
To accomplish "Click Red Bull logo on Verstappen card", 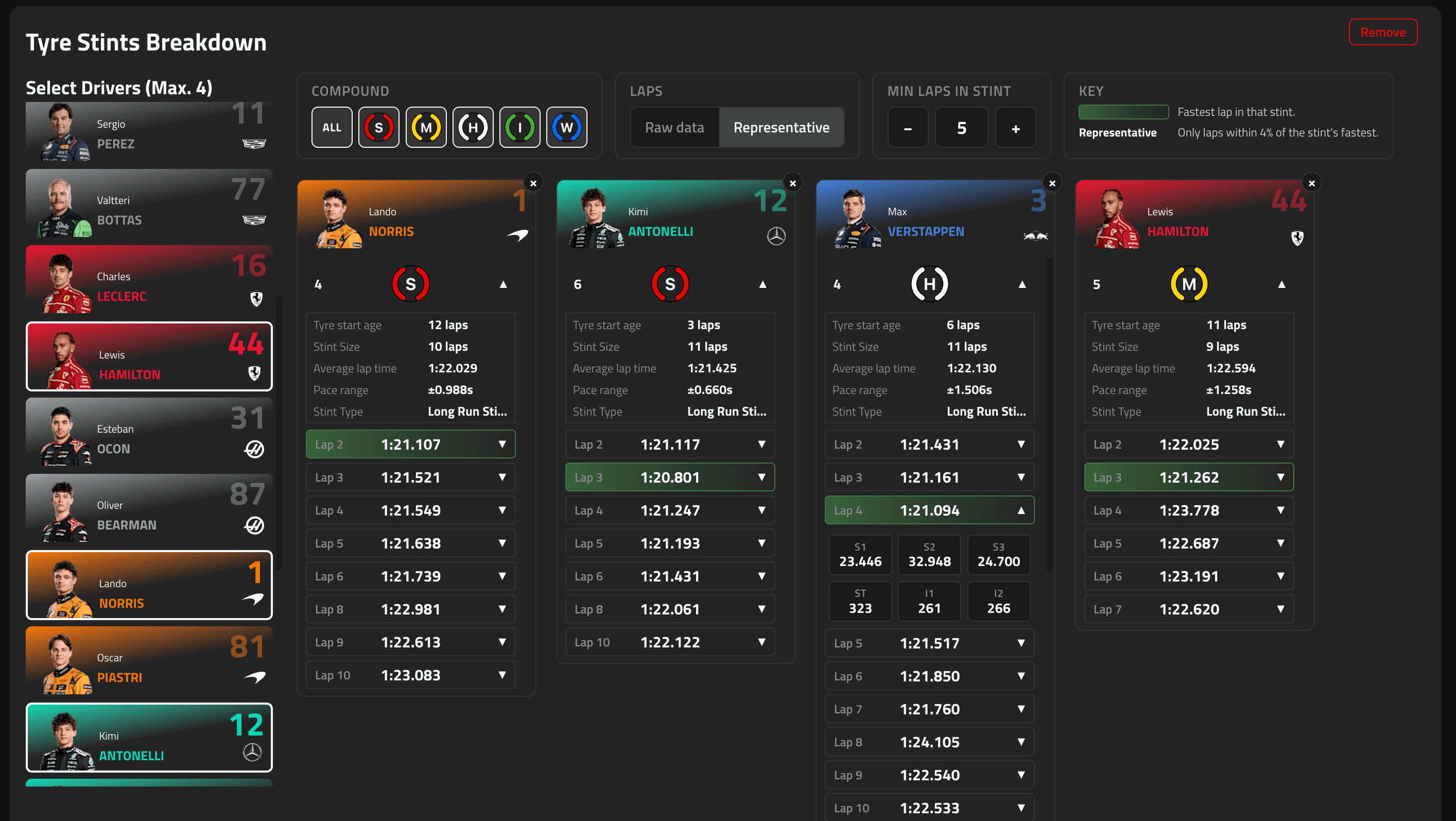I will [1035, 236].
